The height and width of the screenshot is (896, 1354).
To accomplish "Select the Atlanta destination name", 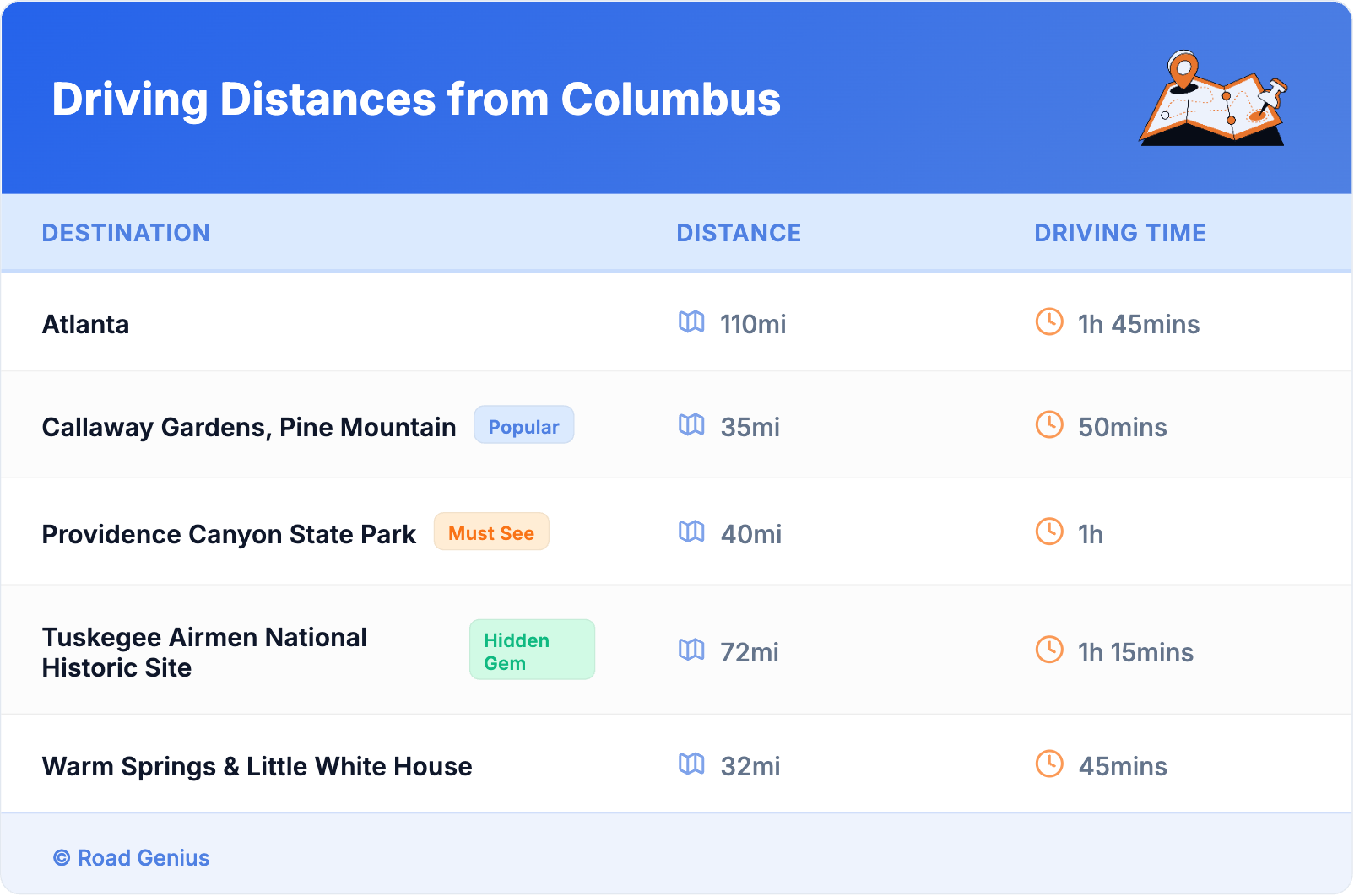I will [x=86, y=325].
